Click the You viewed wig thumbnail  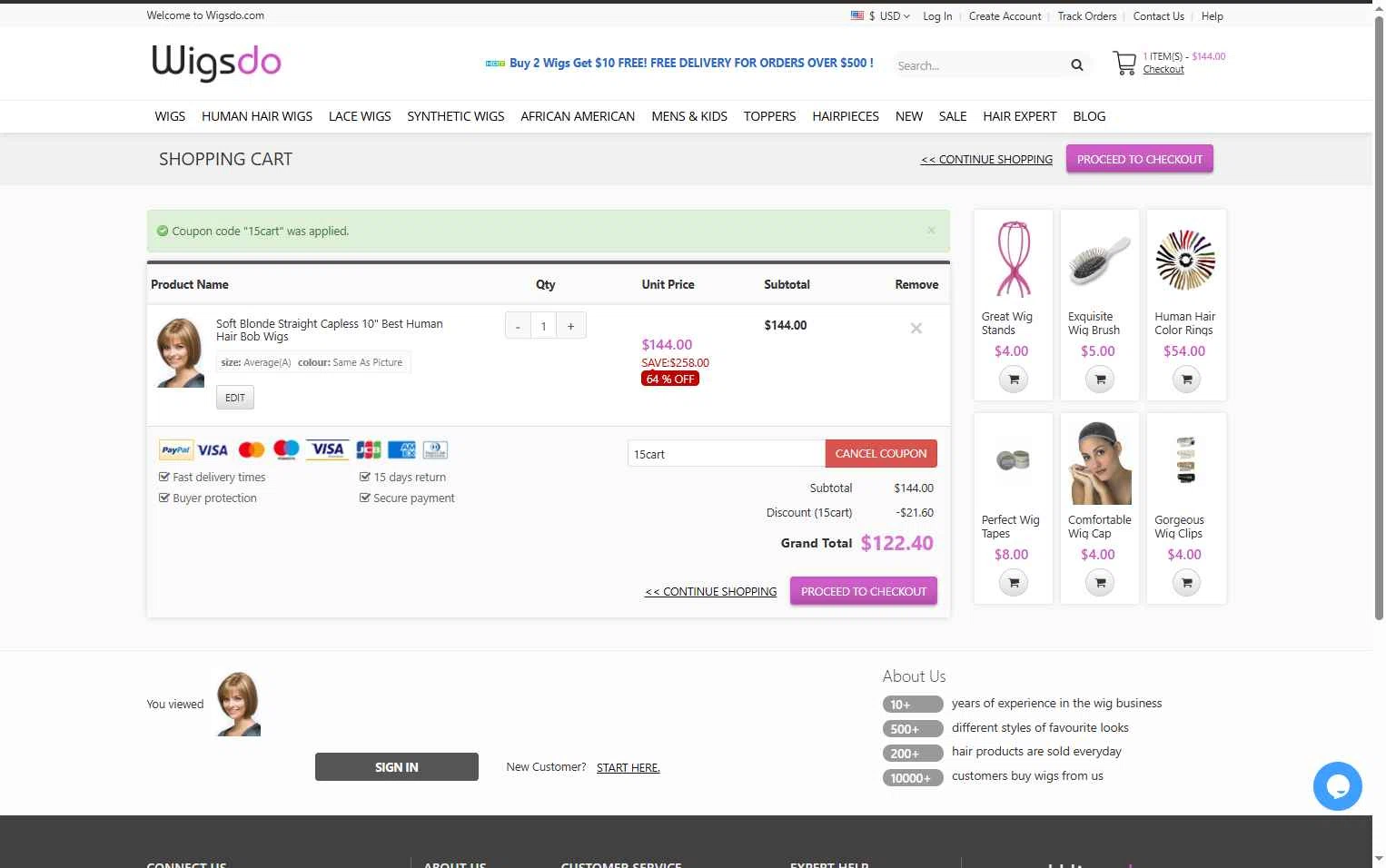[x=238, y=704]
